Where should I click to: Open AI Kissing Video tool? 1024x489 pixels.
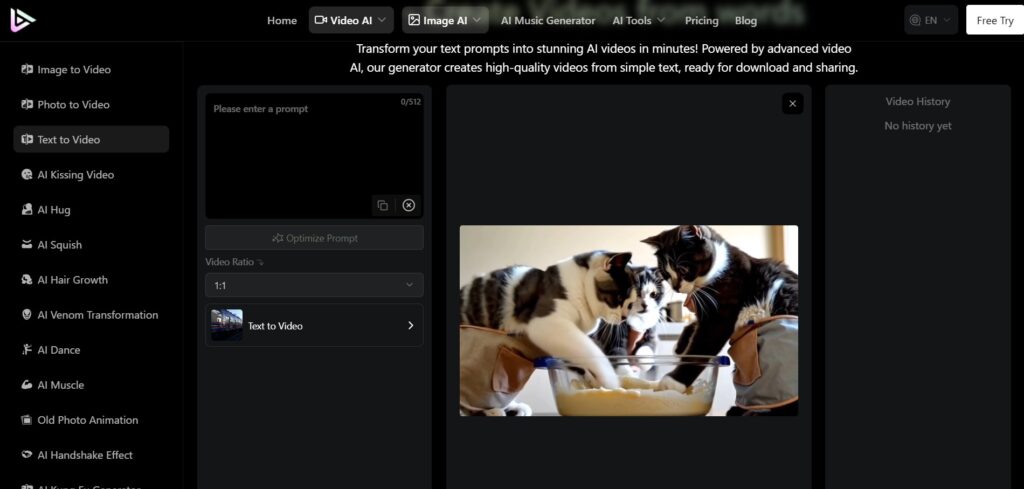[x=91, y=174]
